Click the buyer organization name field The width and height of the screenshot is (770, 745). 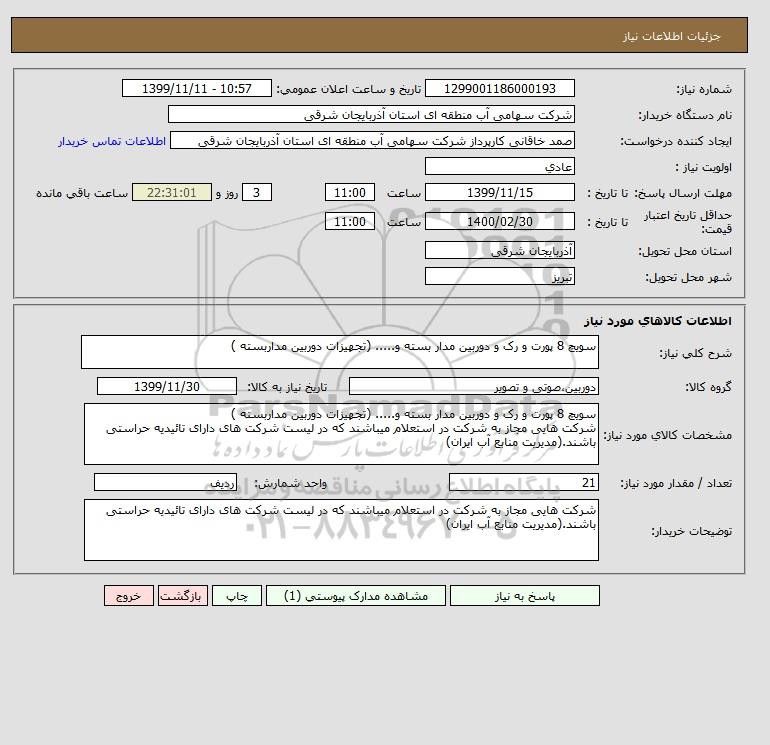(x=371, y=114)
